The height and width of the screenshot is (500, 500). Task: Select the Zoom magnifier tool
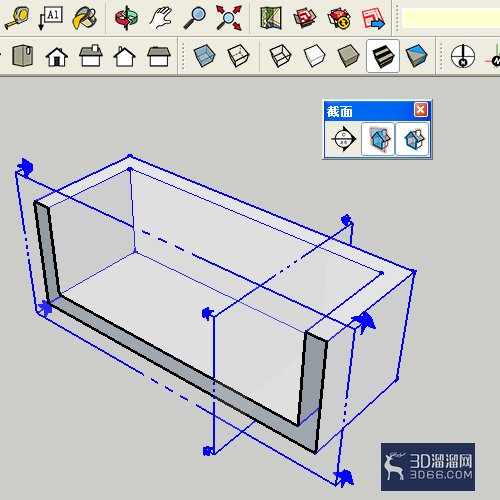tap(195, 18)
